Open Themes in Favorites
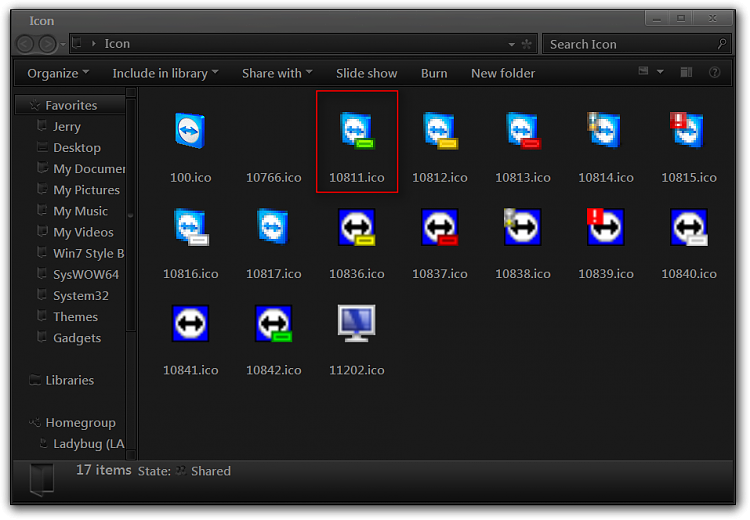 coord(76,317)
